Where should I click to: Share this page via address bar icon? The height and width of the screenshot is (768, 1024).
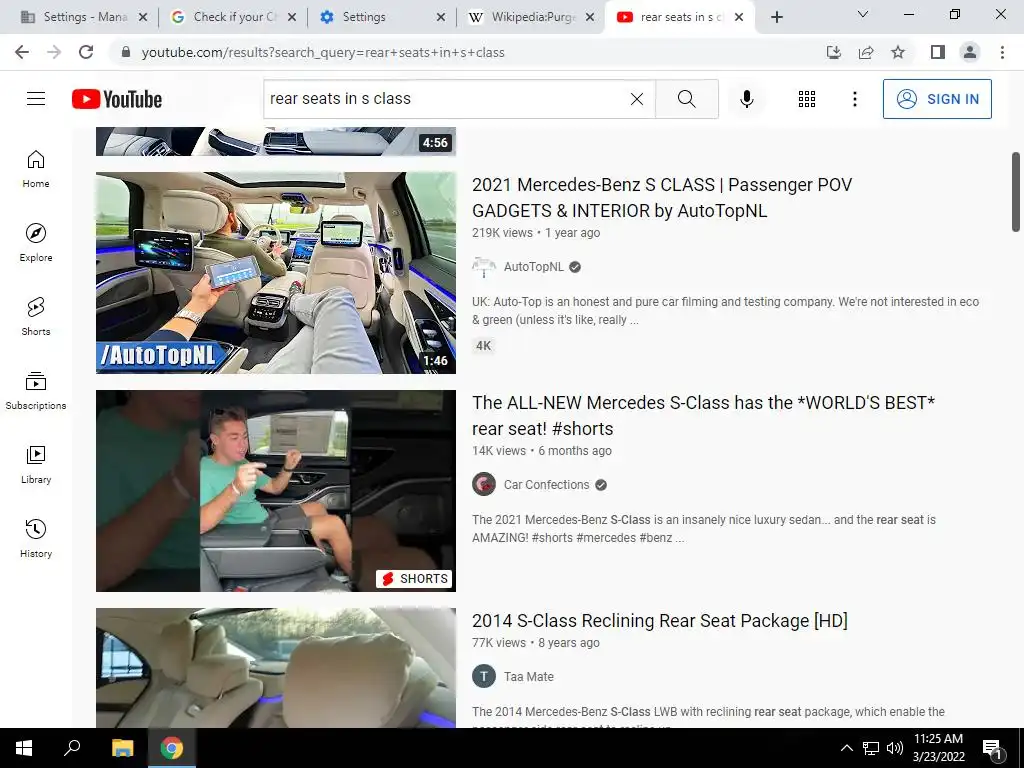click(866, 52)
